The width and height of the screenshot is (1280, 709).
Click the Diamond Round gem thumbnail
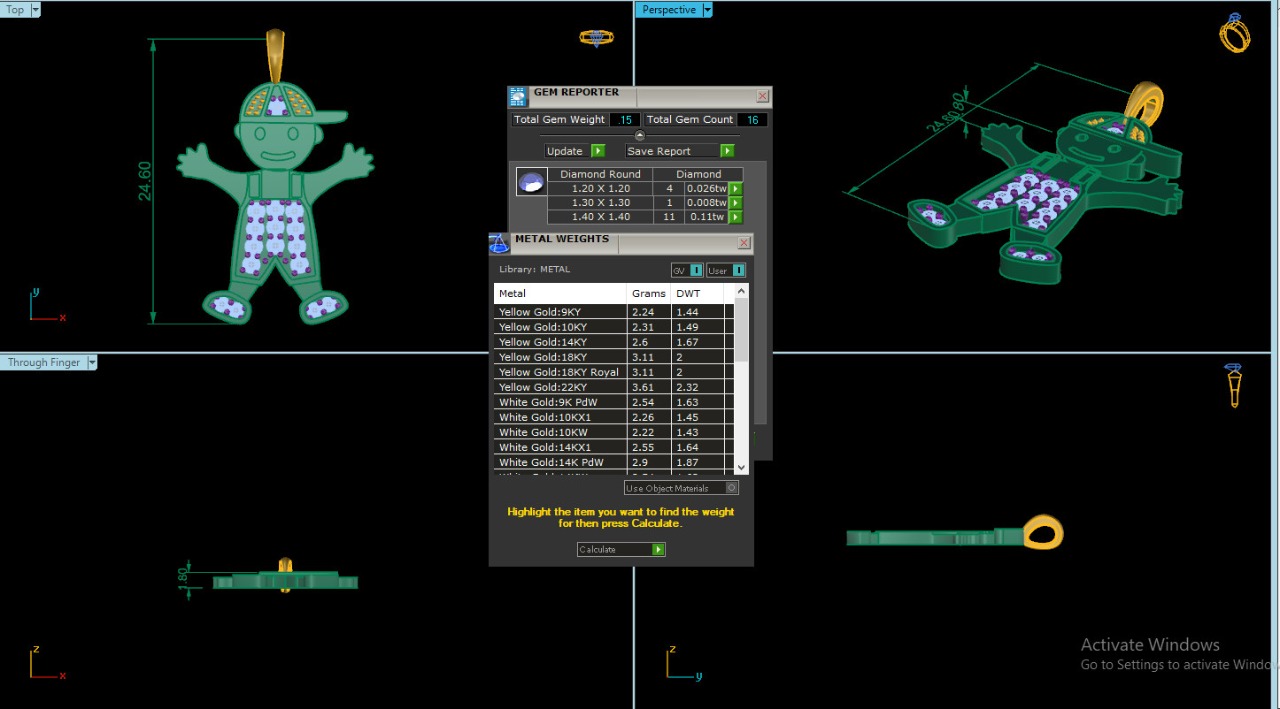[531, 182]
